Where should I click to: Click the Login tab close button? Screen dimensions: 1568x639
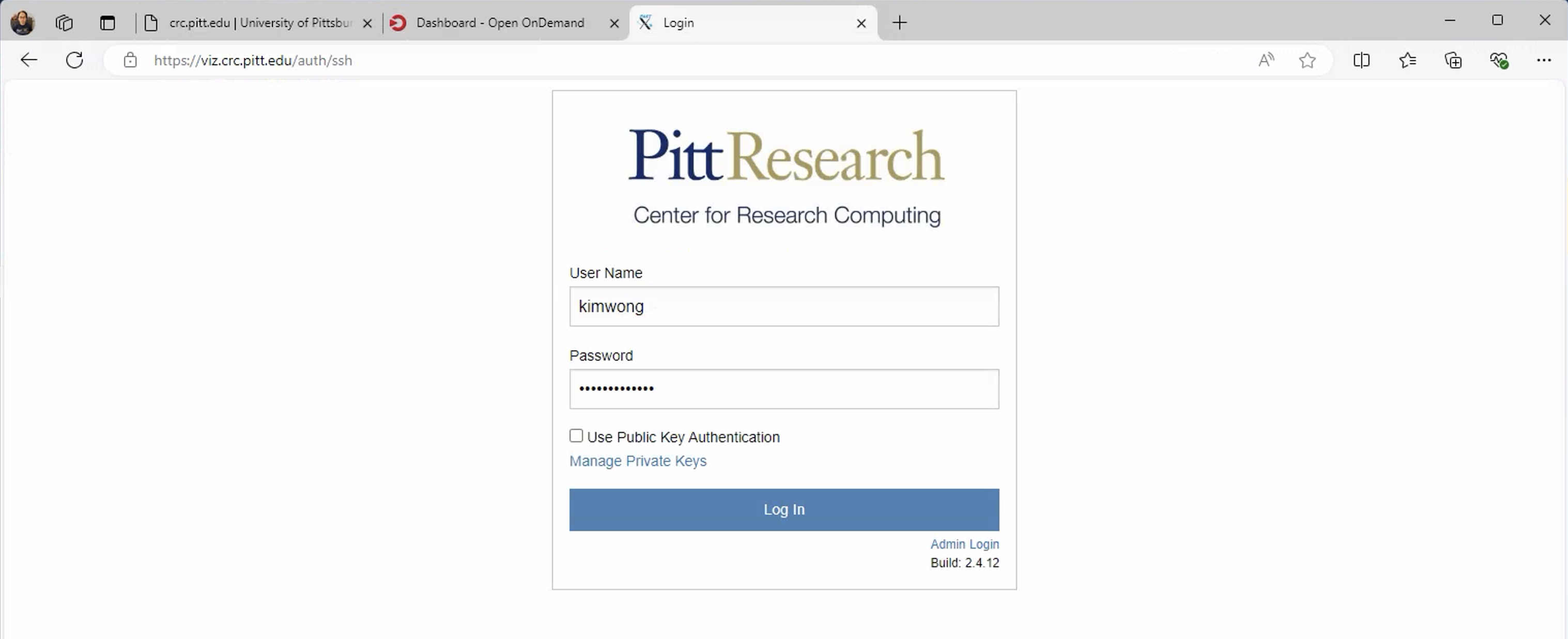(x=861, y=22)
